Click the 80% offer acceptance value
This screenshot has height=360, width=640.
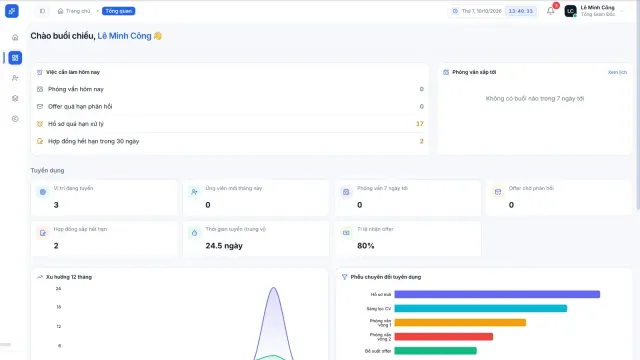(366, 246)
